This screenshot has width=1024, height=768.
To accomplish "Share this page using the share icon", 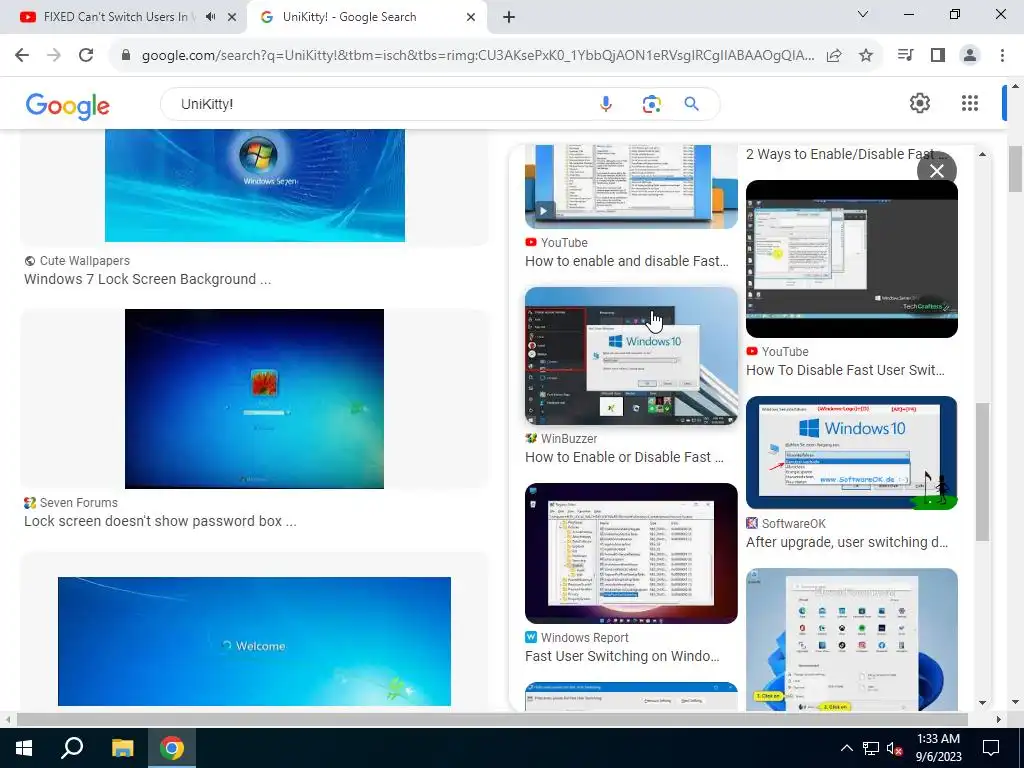I will [x=834, y=56].
